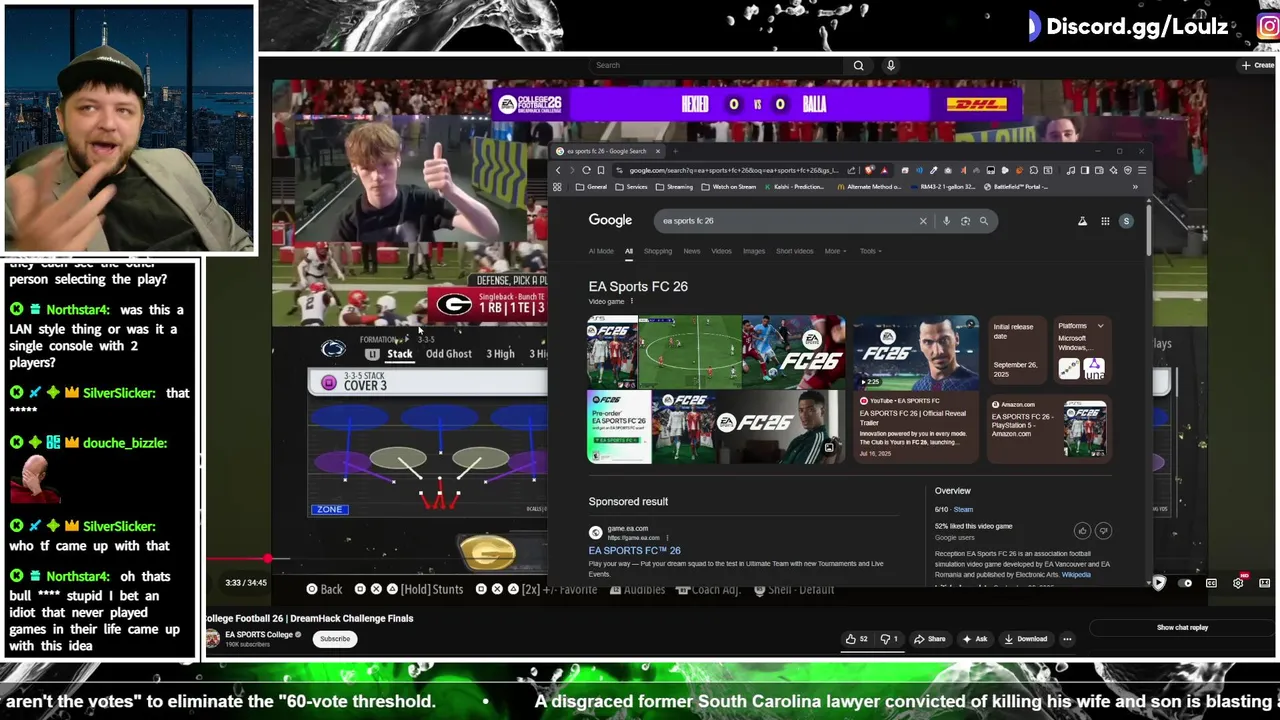Viewport: 1280px width, 720px height.
Task: Click the magnifier search button in Google box
Action: coord(984,221)
